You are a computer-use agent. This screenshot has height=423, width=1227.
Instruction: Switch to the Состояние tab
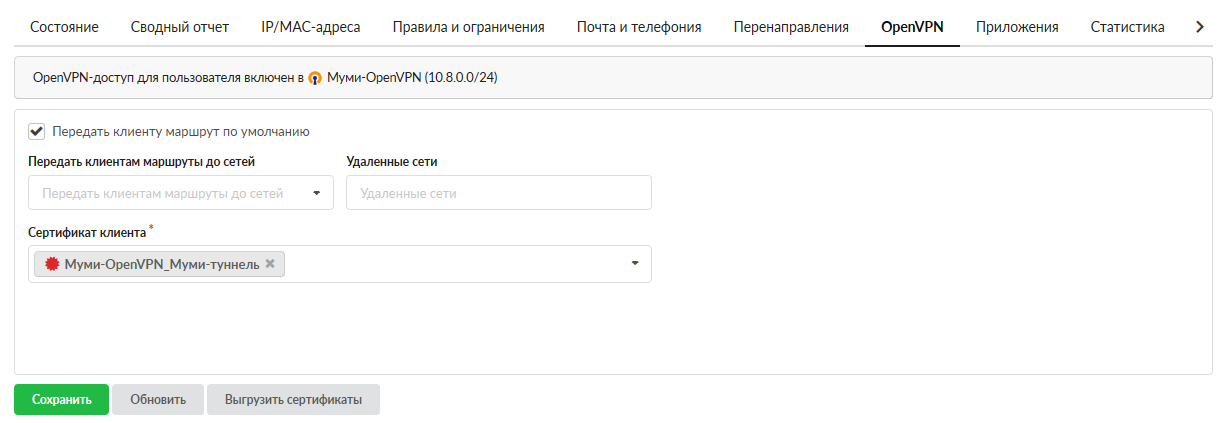tap(64, 27)
